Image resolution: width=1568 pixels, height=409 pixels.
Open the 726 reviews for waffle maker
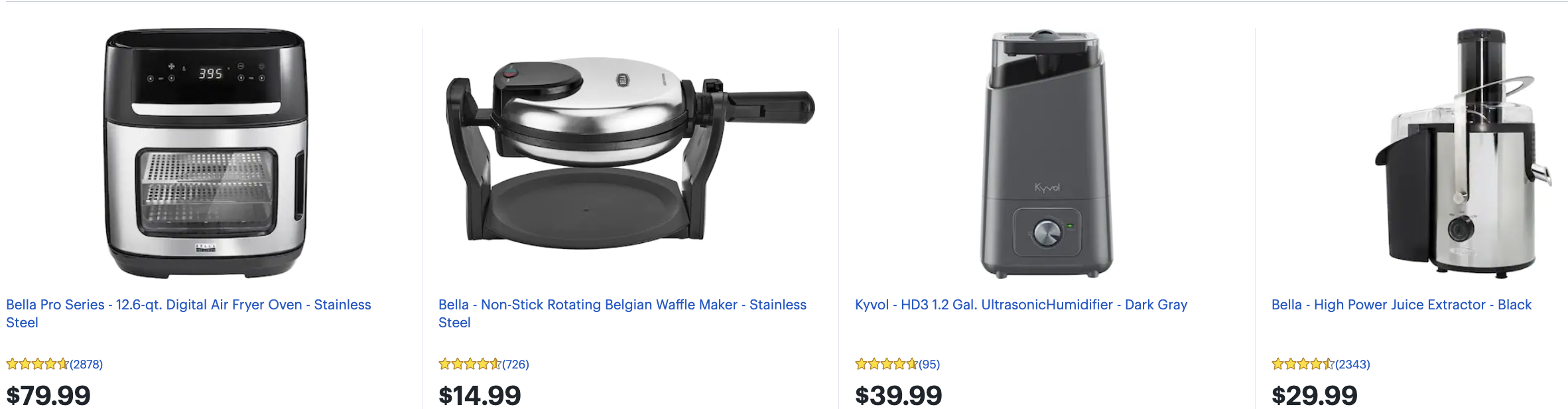coord(515,365)
